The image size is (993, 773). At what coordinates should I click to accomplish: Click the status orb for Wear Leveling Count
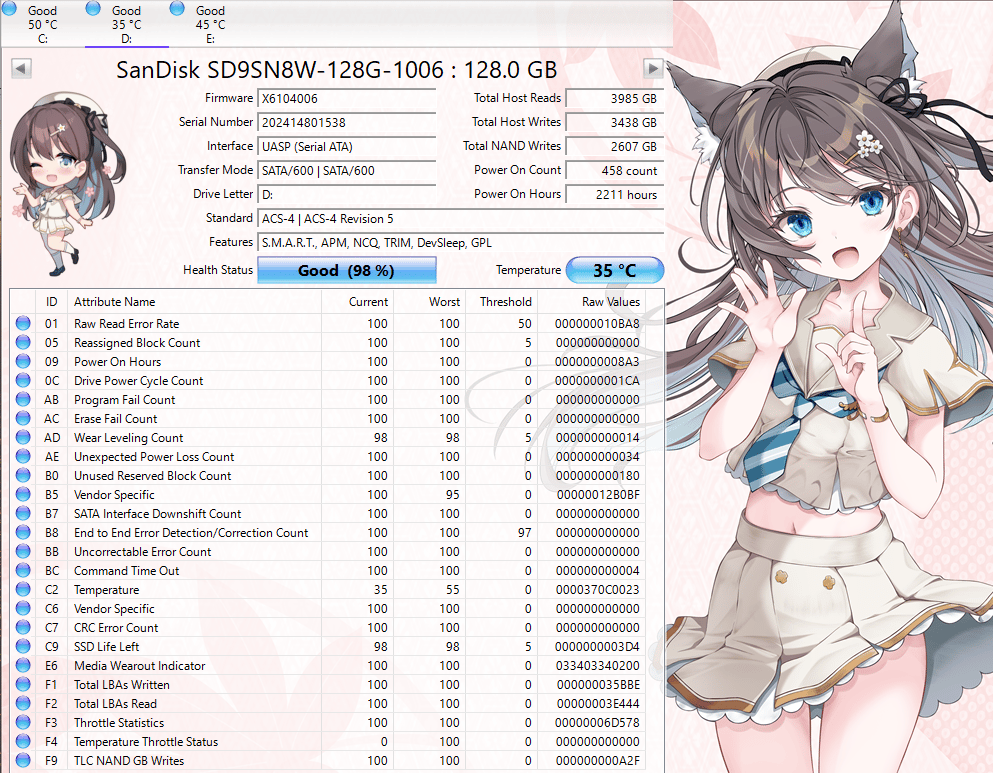point(23,437)
